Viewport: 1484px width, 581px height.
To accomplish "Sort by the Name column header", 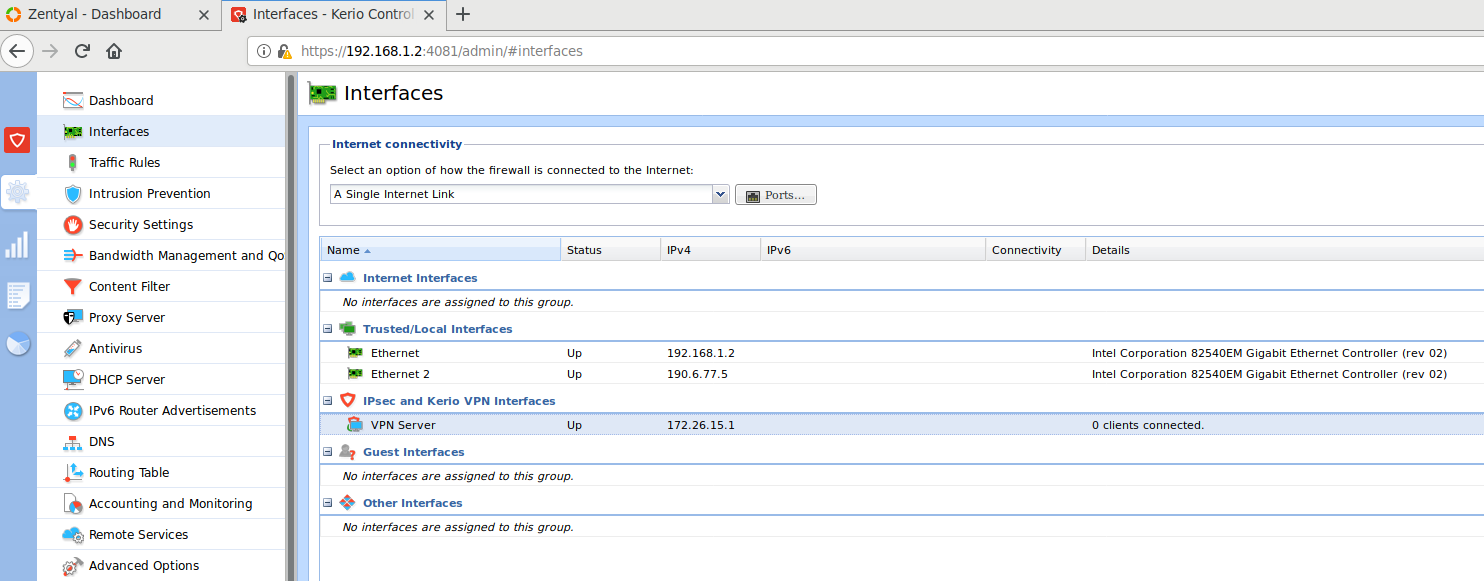I will click(440, 250).
